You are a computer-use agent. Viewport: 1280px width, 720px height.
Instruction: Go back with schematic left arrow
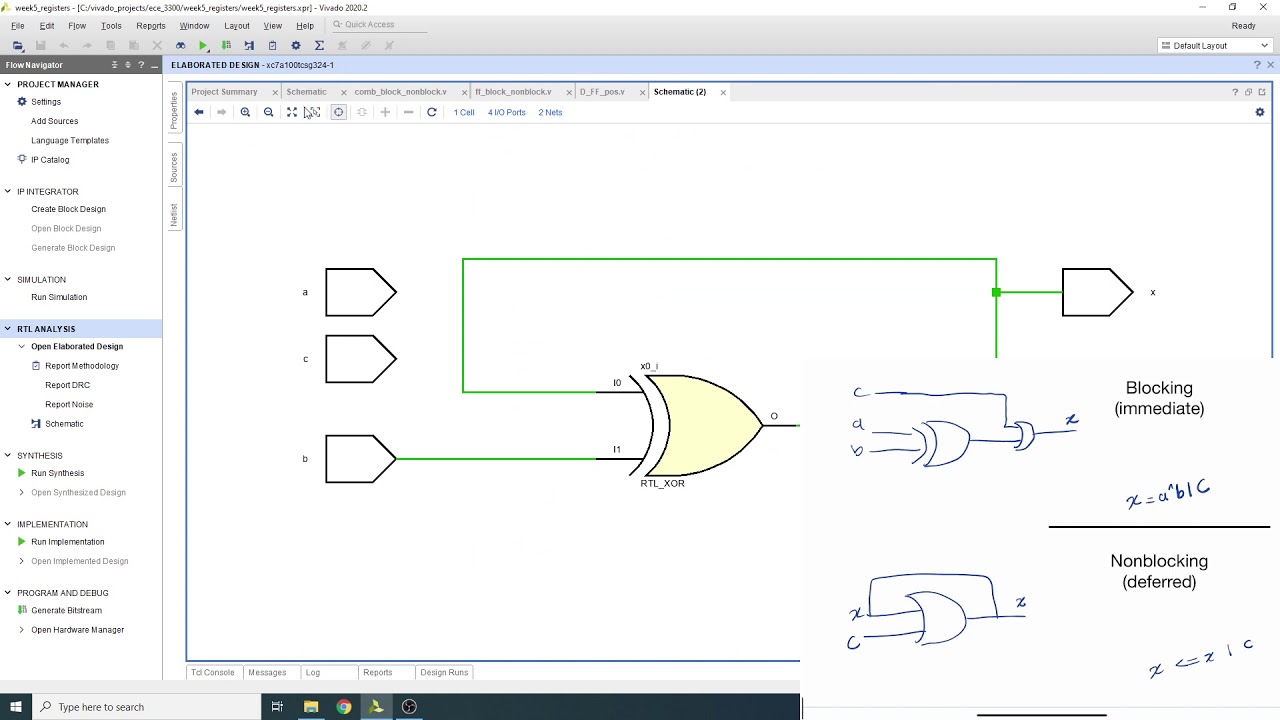pyautogui.click(x=199, y=112)
